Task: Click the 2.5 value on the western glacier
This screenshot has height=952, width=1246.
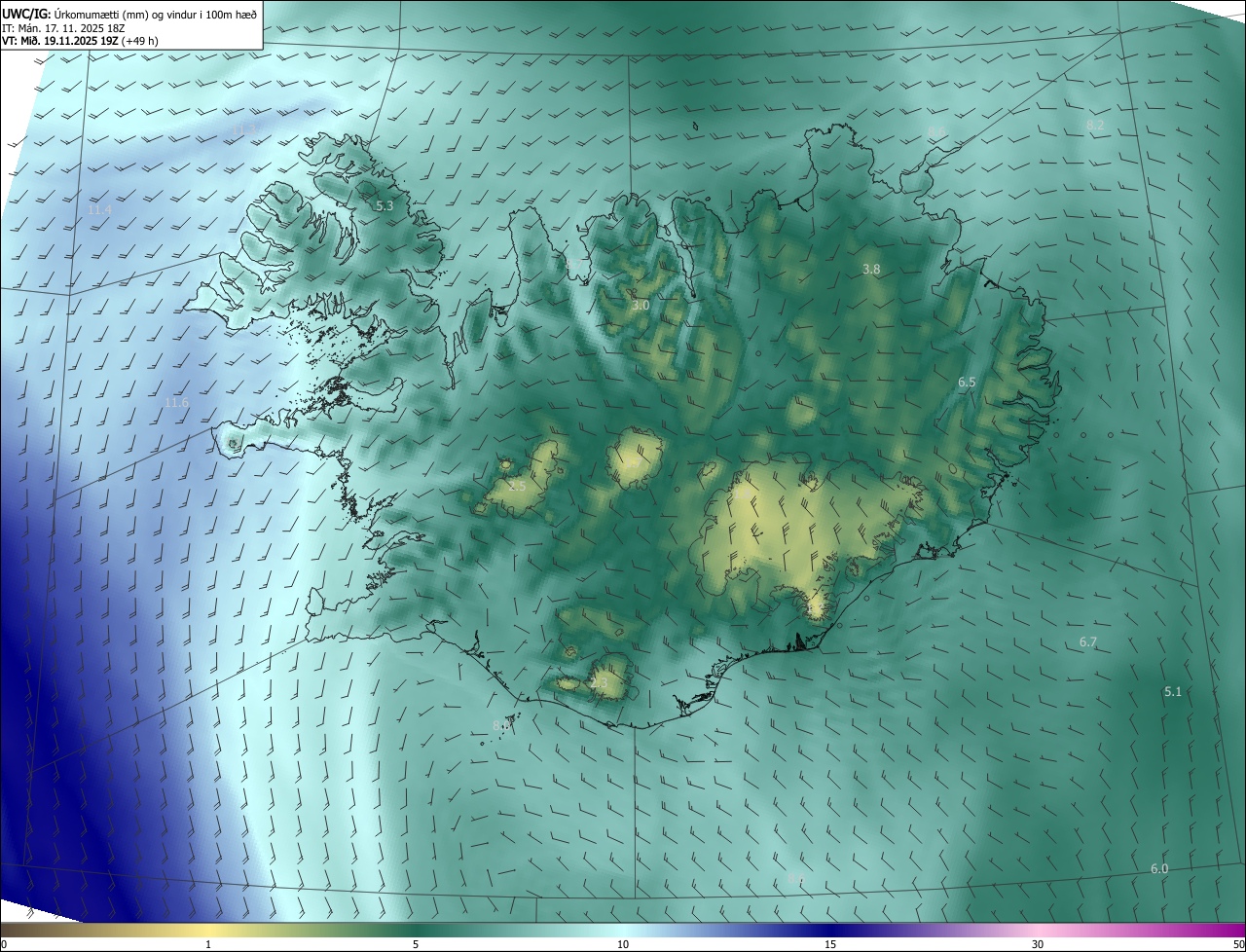Action: tap(517, 486)
